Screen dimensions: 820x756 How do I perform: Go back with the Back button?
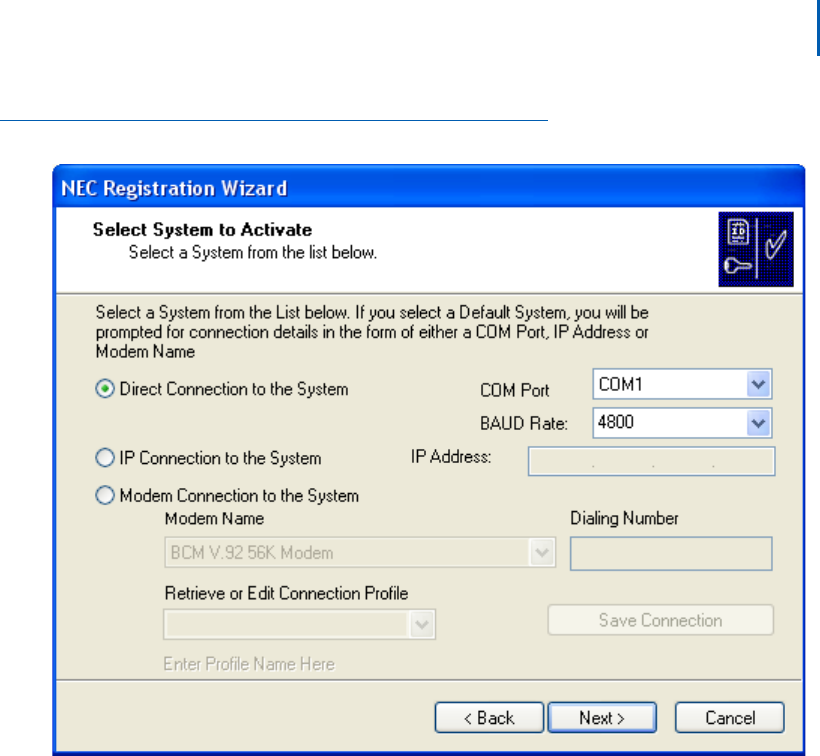[x=489, y=717]
